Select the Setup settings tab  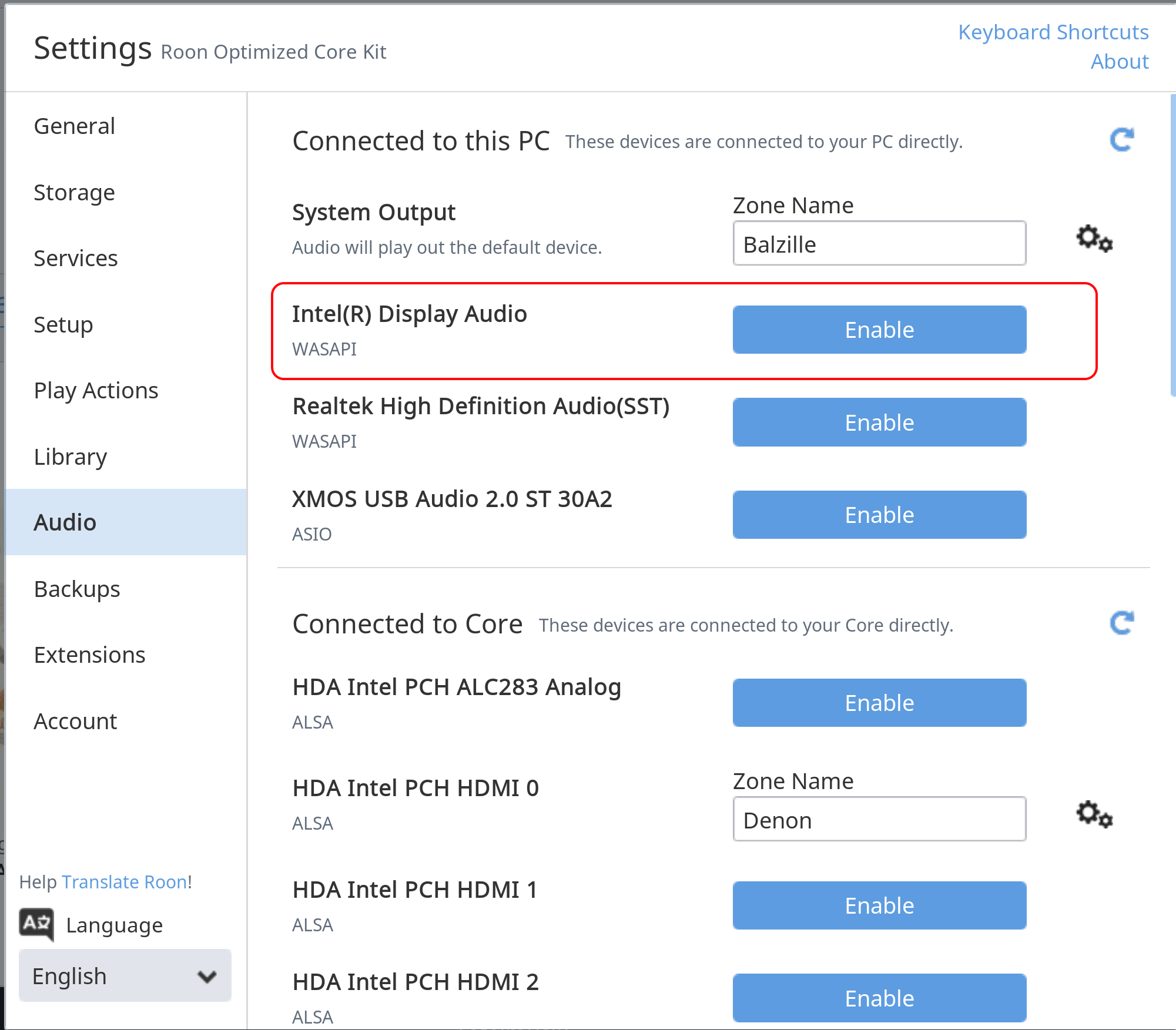[x=126, y=324]
